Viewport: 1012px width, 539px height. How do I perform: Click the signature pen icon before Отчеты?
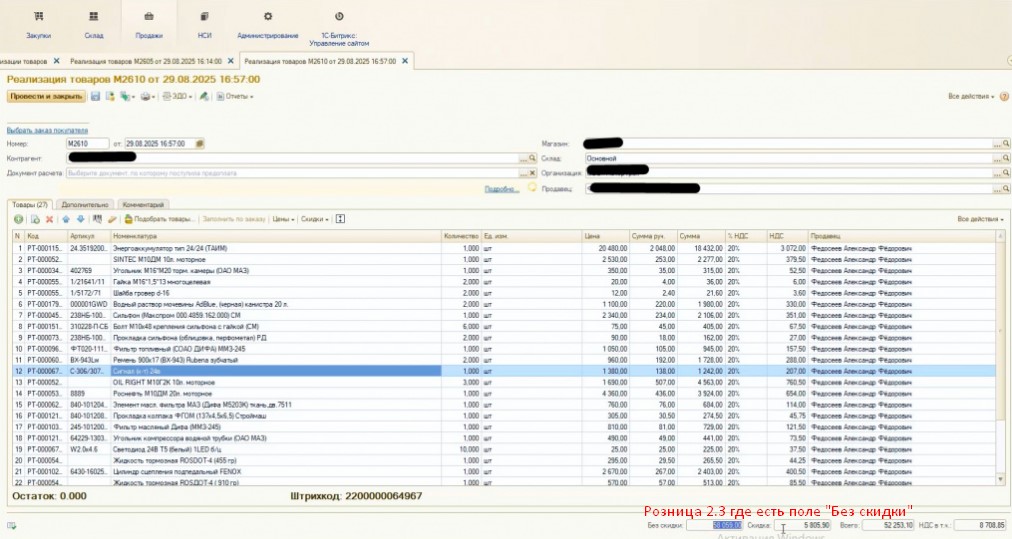204,96
